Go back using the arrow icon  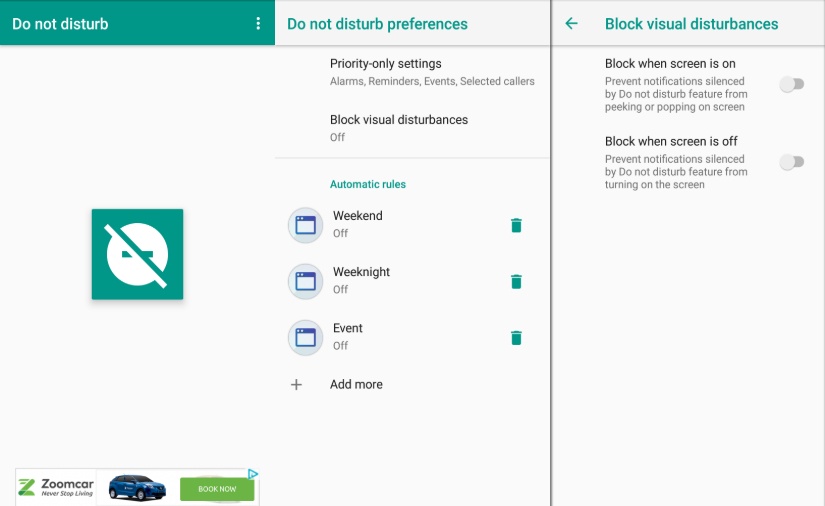(x=572, y=23)
